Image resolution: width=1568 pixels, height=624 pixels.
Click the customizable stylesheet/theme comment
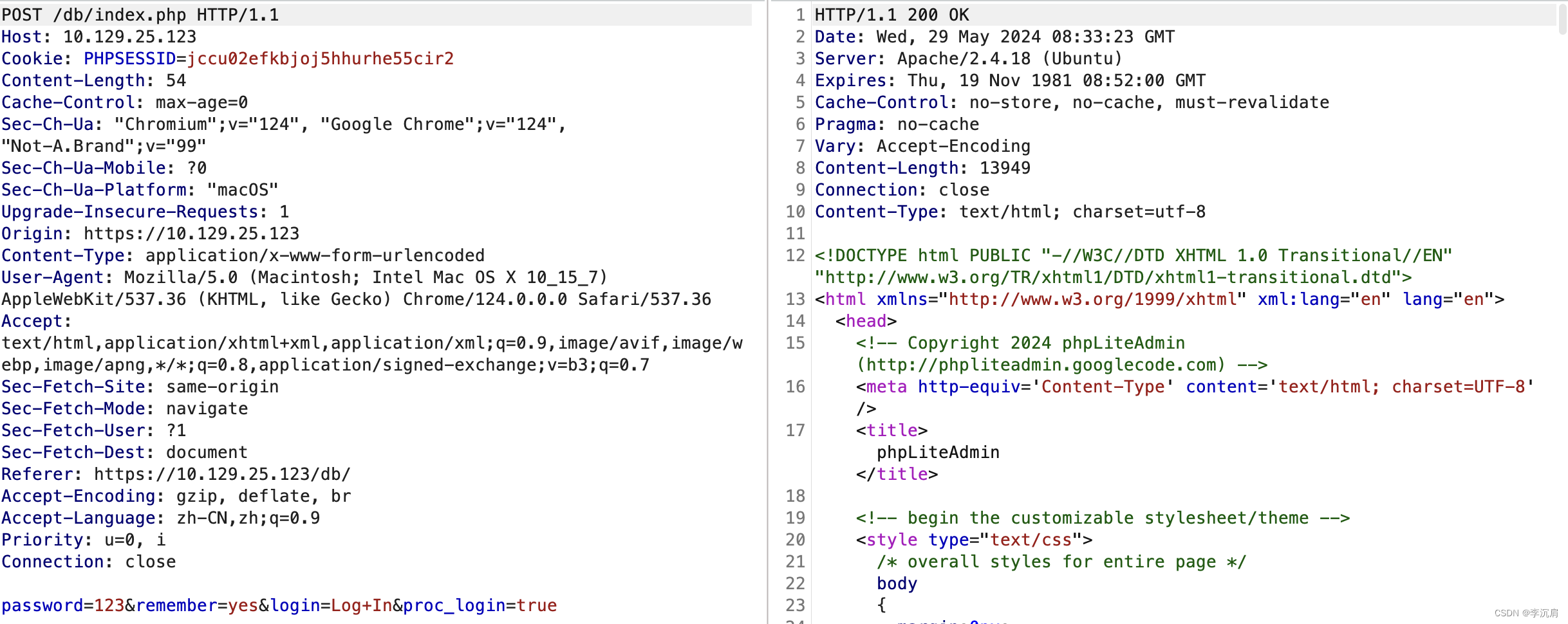tap(1103, 518)
